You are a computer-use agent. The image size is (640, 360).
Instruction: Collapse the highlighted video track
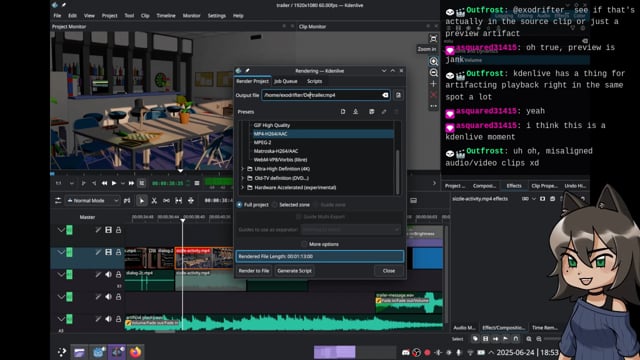click(x=61, y=252)
